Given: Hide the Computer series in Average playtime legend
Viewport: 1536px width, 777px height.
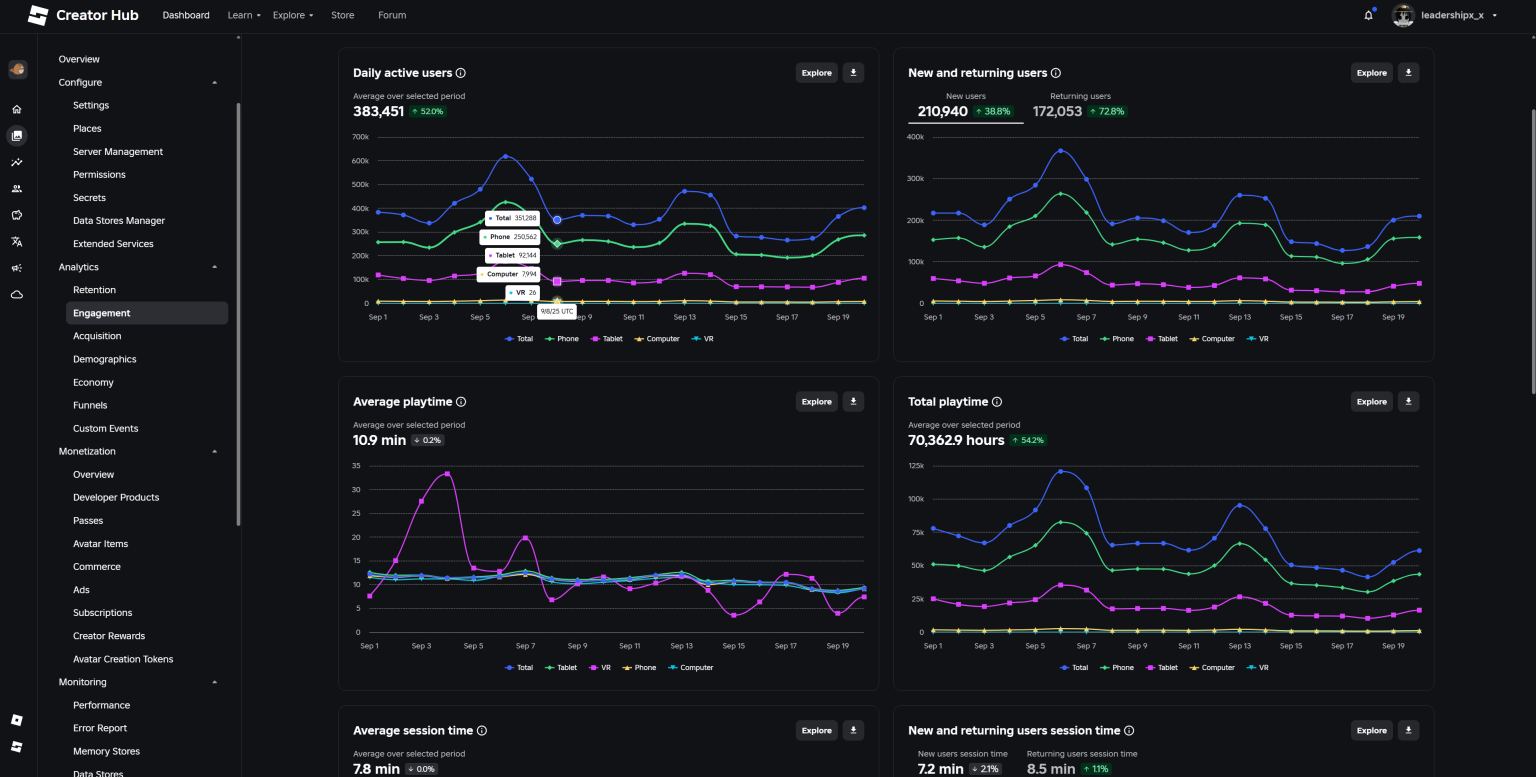Looking at the screenshot, I should click(x=690, y=667).
